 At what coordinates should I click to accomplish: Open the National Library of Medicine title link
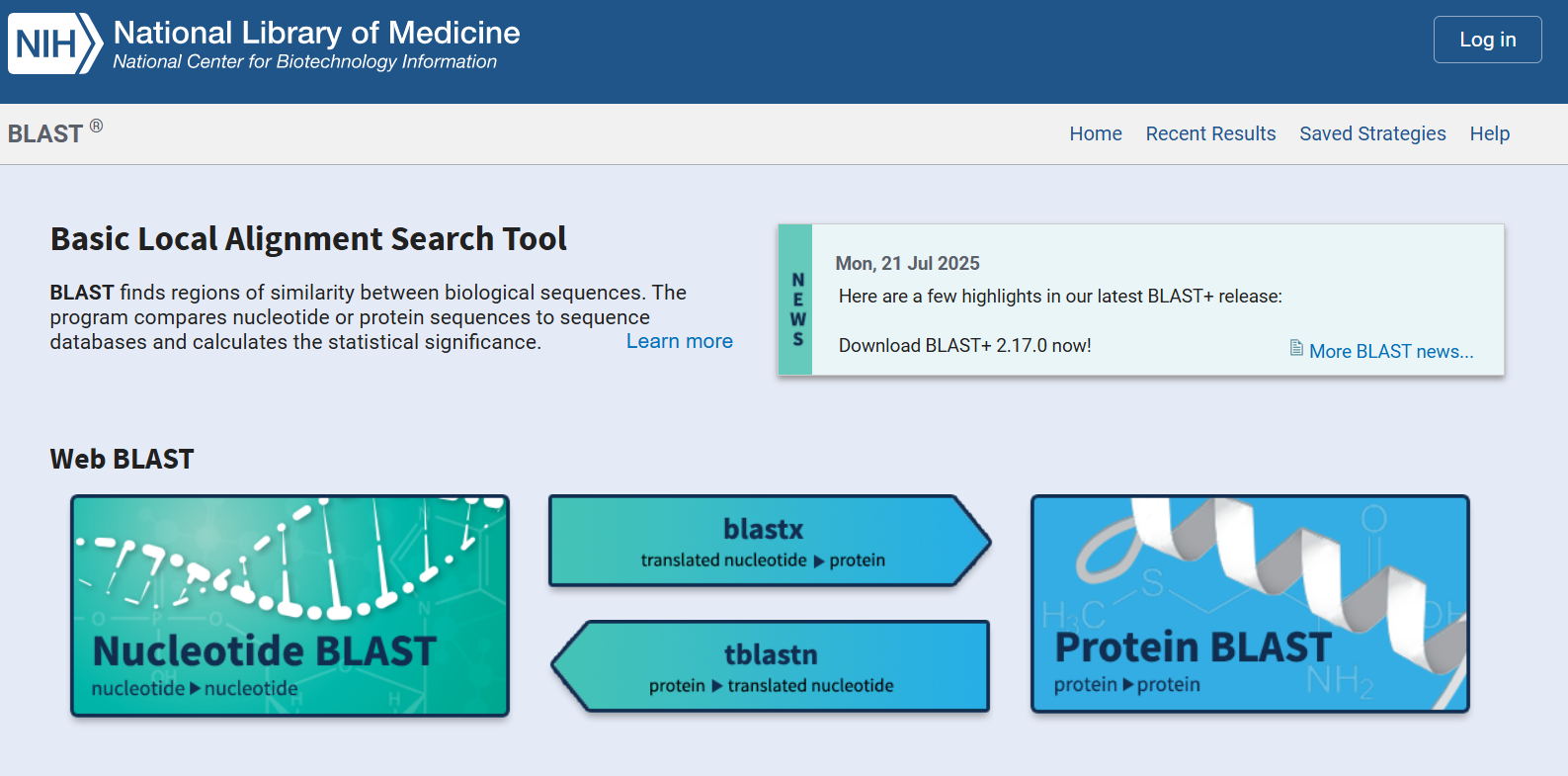point(316,33)
